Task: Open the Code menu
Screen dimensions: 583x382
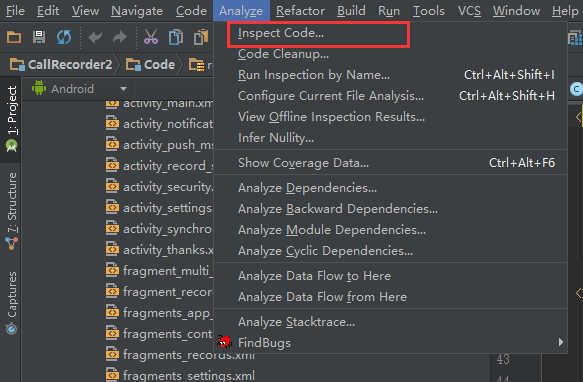Action: point(191,11)
